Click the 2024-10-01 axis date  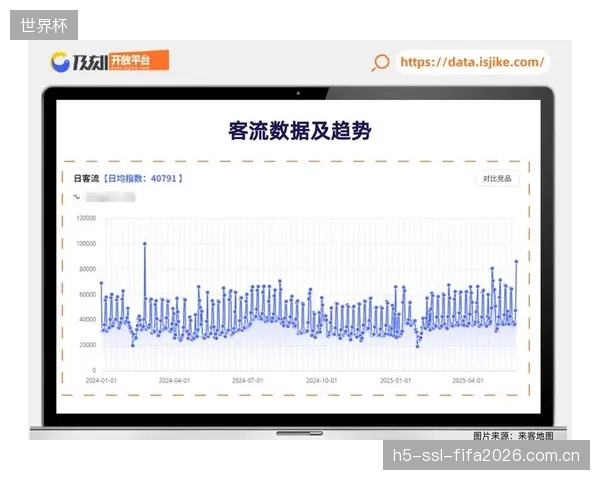[x=322, y=380]
